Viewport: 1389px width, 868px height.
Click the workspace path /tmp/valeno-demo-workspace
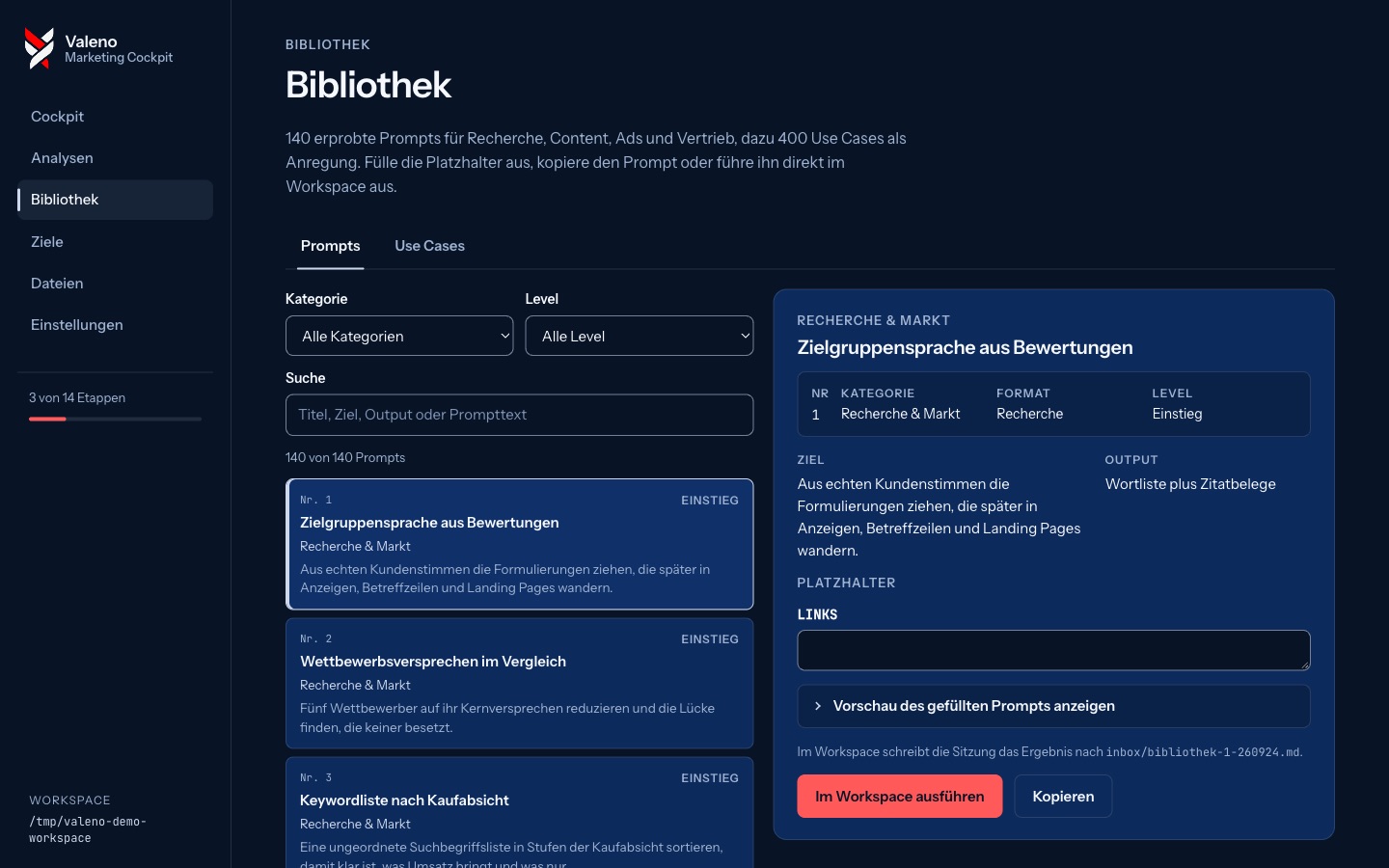tap(88, 829)
